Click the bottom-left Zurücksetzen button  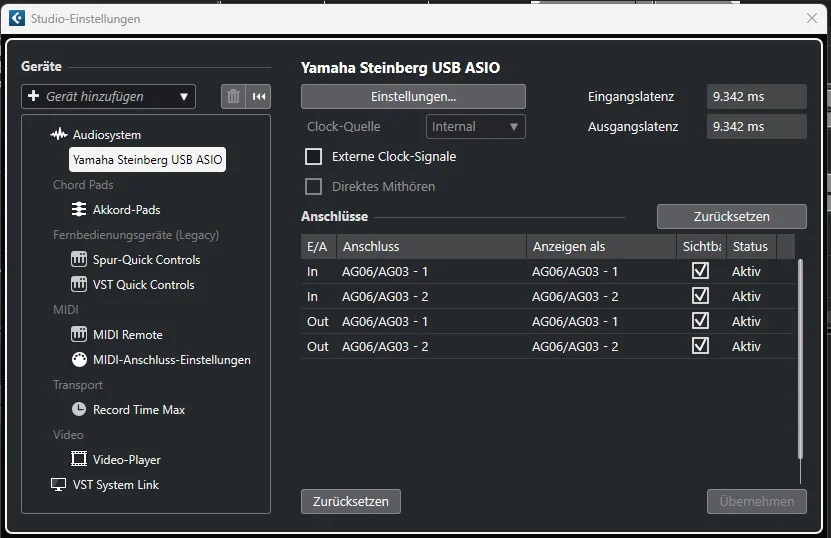[351, 501]
